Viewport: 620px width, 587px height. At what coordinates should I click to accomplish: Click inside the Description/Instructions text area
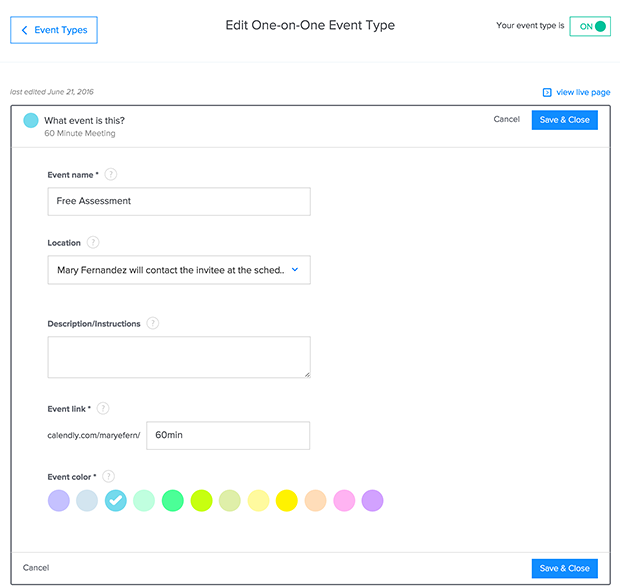179,357
